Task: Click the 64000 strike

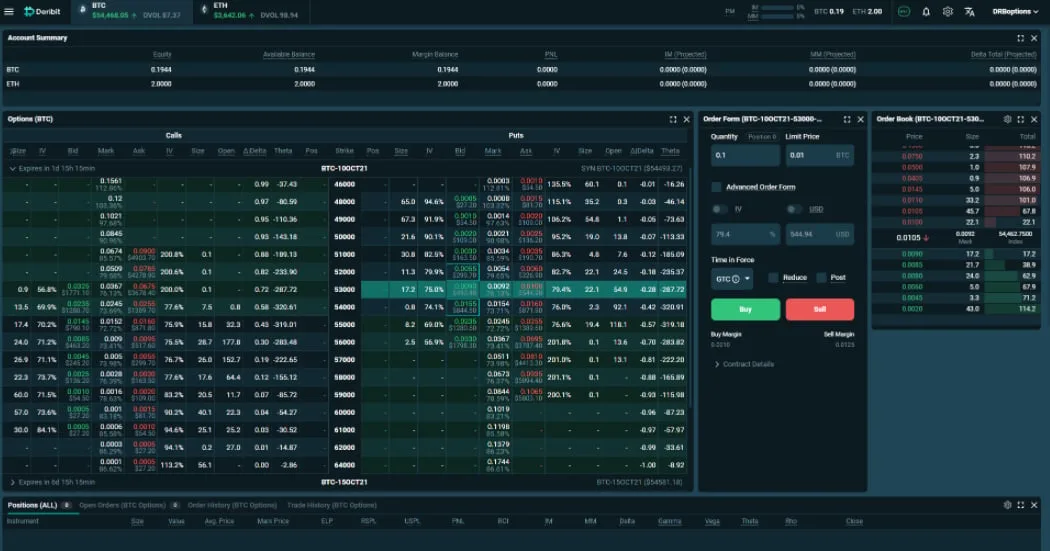Action: 344,465
